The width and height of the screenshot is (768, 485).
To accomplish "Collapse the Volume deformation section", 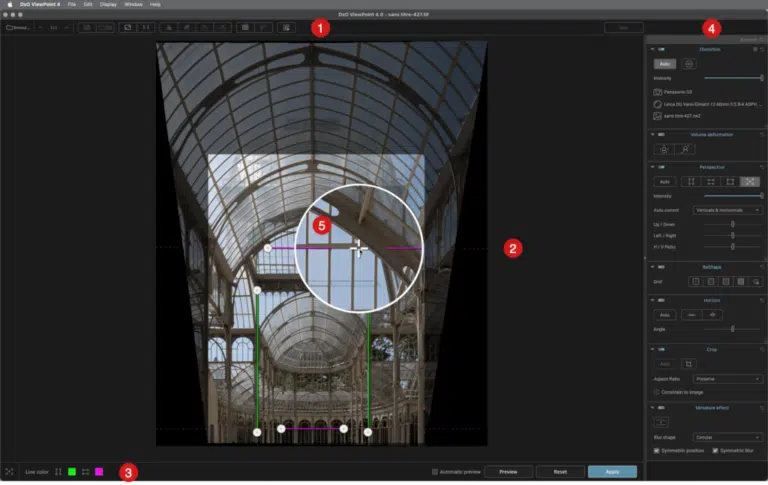I will [652, 134].
